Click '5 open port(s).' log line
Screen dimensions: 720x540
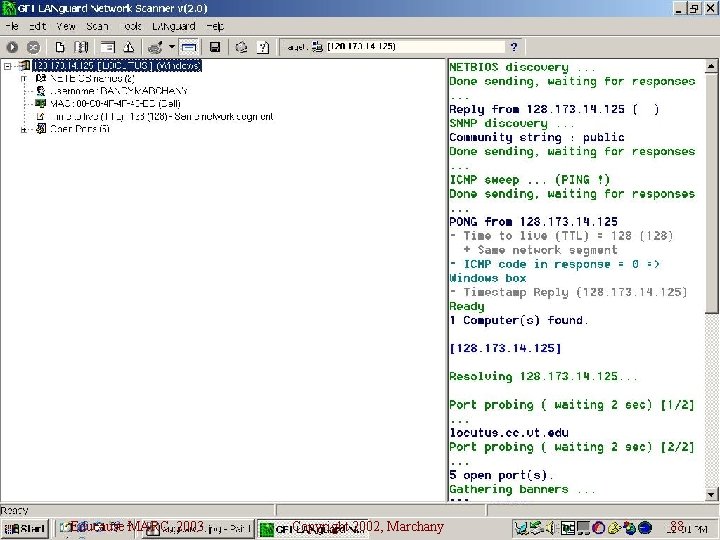[501, 475]
